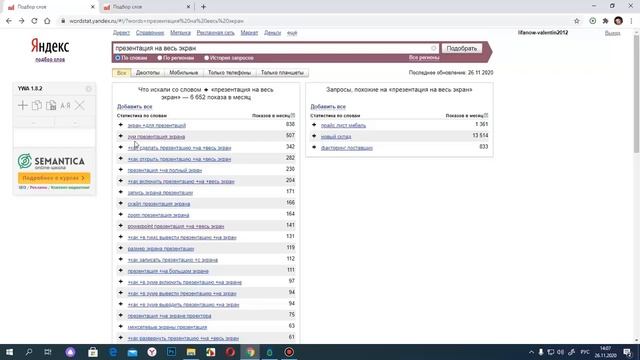The height and width of the screenshot is (360, 640).
Task: Open Edge browser from taskbar
Action: click(x=113, y=352)
